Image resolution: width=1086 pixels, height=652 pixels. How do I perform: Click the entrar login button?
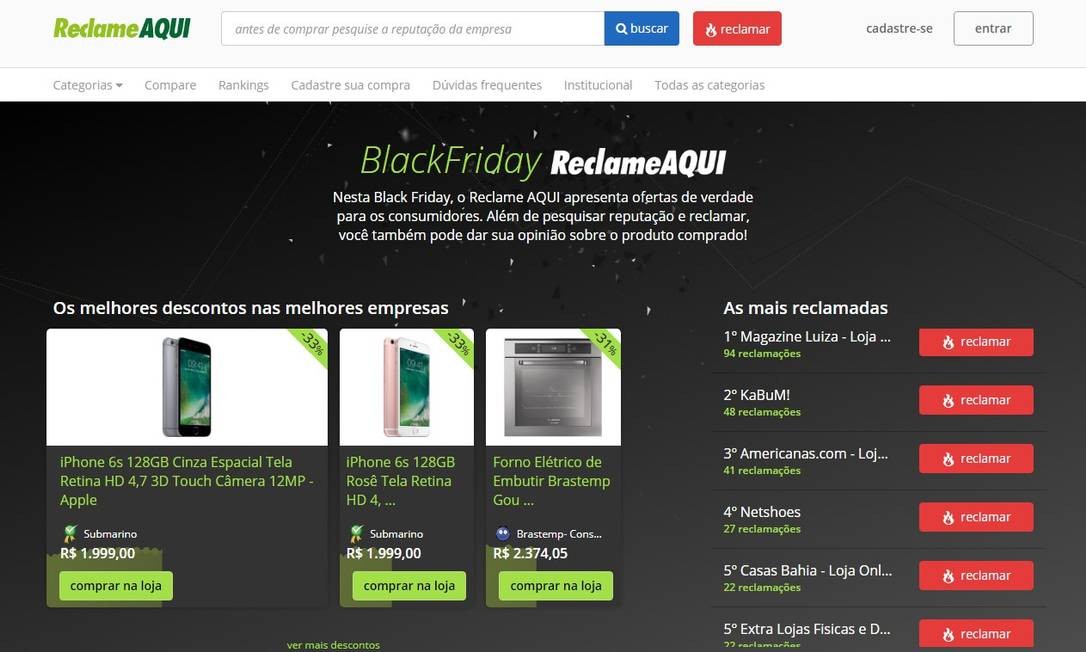tap(993, 29)
